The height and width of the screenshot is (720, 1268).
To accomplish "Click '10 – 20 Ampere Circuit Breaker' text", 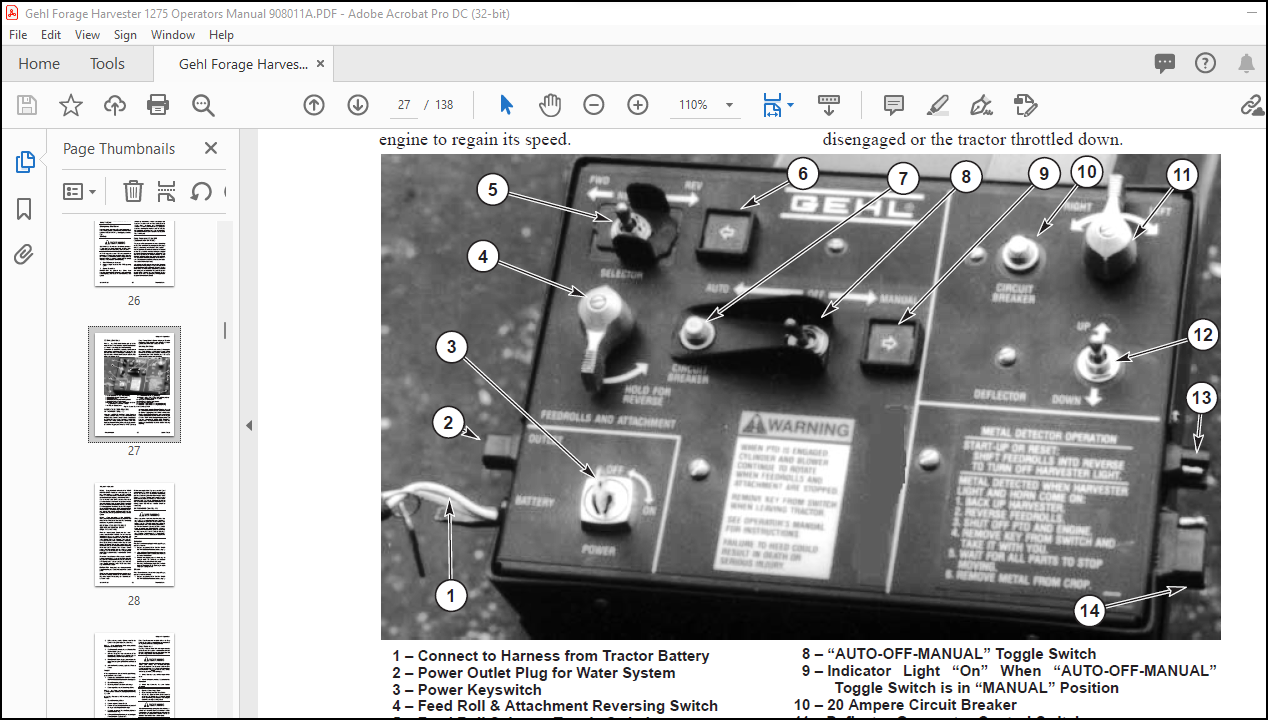I will click(x=906, y=705).
